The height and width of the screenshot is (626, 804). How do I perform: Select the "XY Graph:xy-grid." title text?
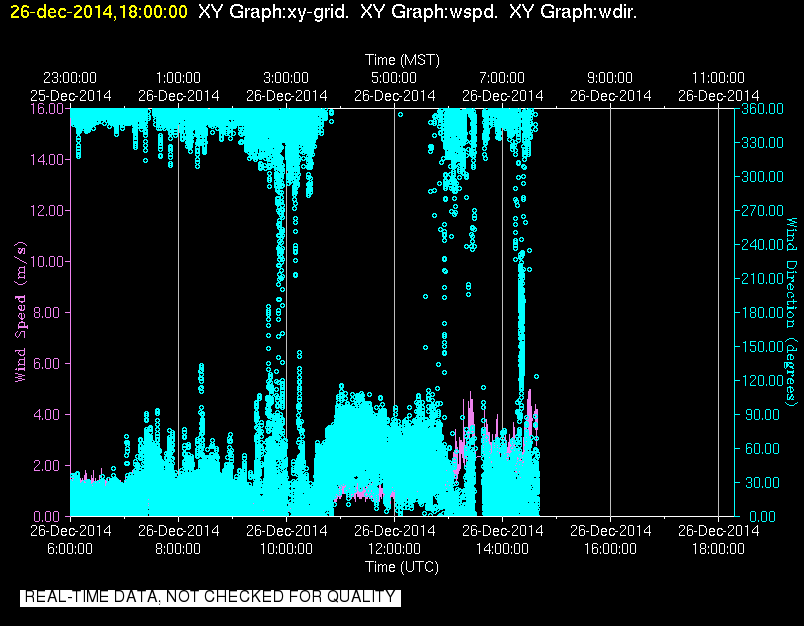pyautogui.click(x=273, y=11)
